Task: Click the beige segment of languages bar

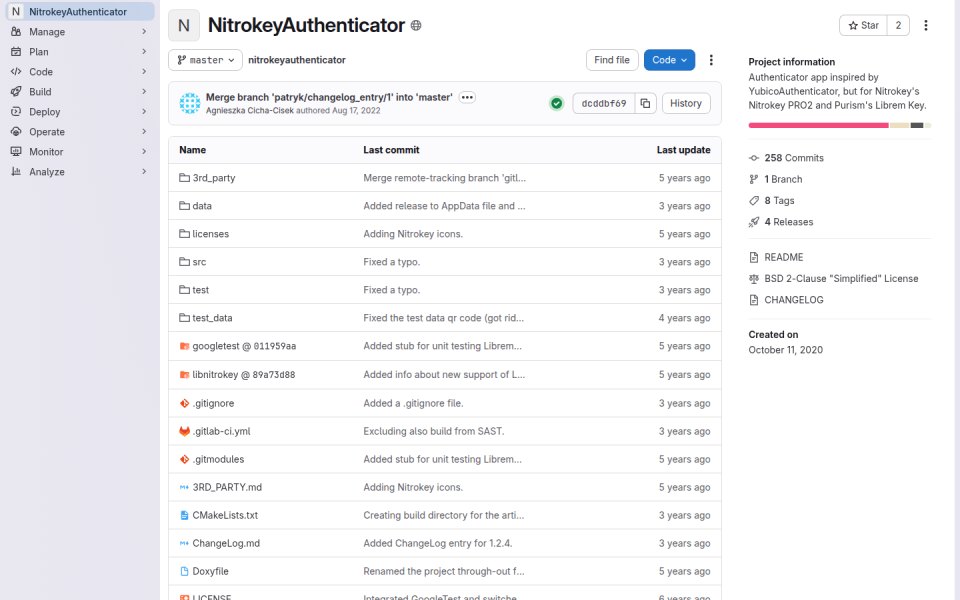Action: pyautogui.click(x=900, y=126)
